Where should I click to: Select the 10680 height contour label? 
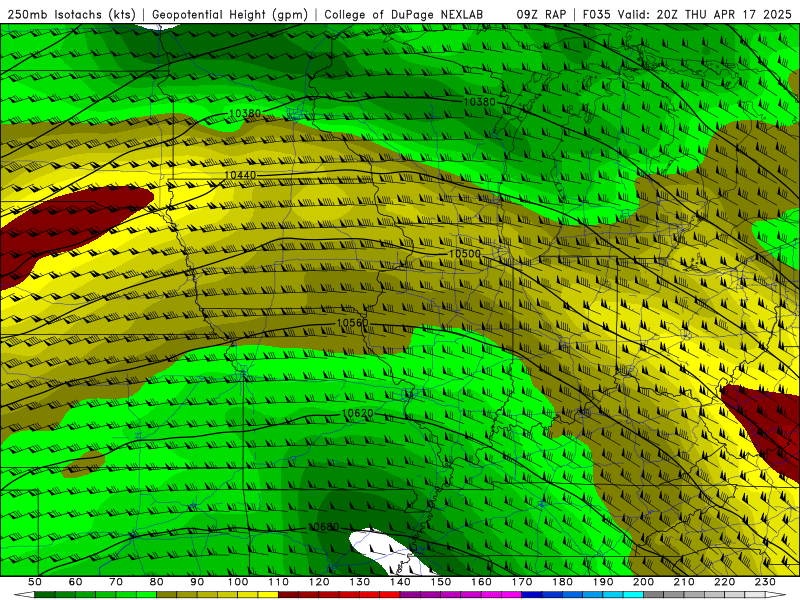coord(323,527)
